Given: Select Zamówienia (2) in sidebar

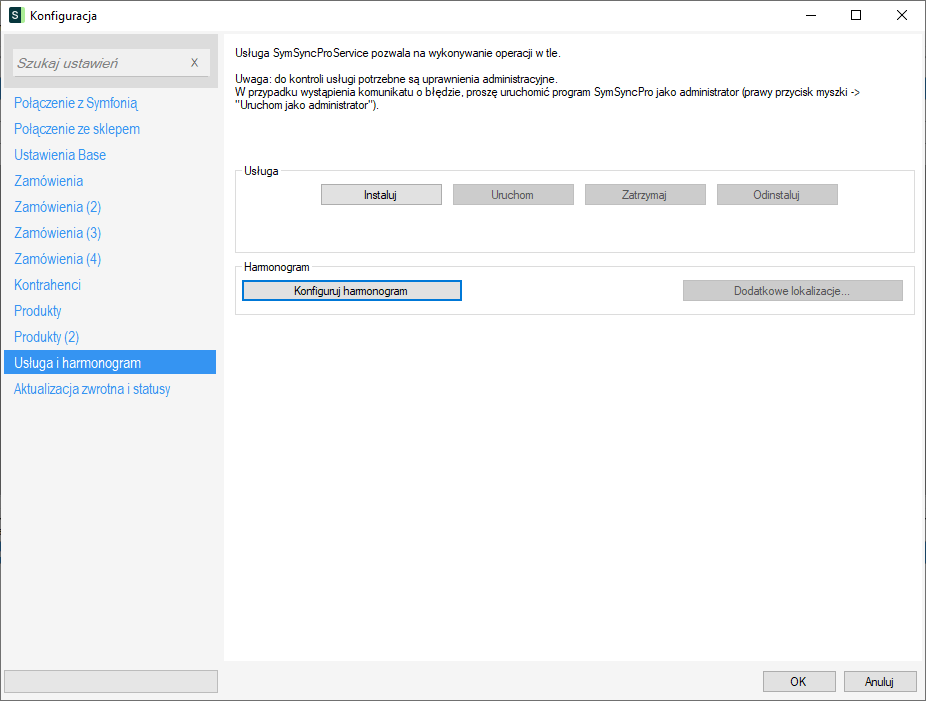Looking at the screenshot, I should pyautogui.click(x=57, y=207).
